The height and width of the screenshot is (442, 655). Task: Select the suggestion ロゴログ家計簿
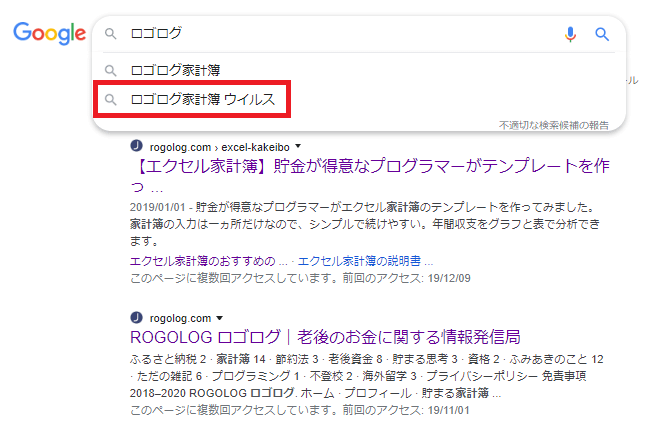[175, 70]
